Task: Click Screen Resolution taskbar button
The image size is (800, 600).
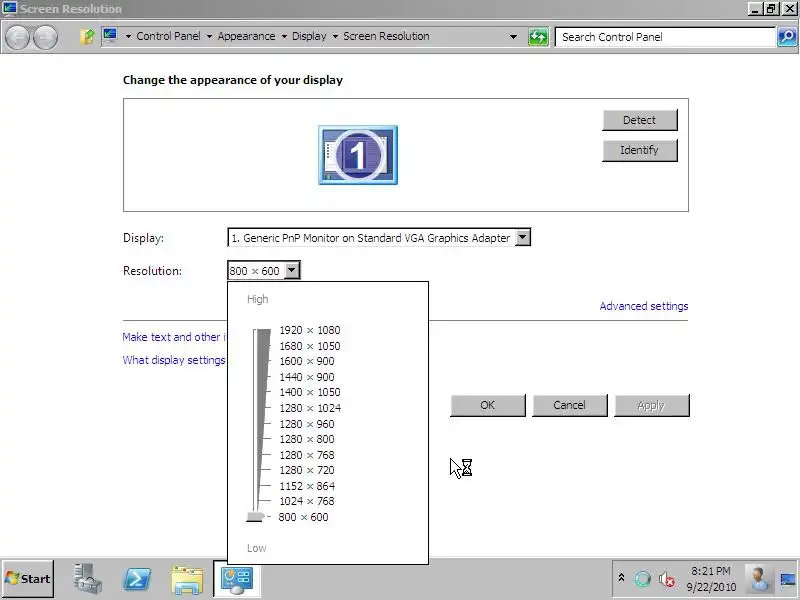Action: (237, 579)
